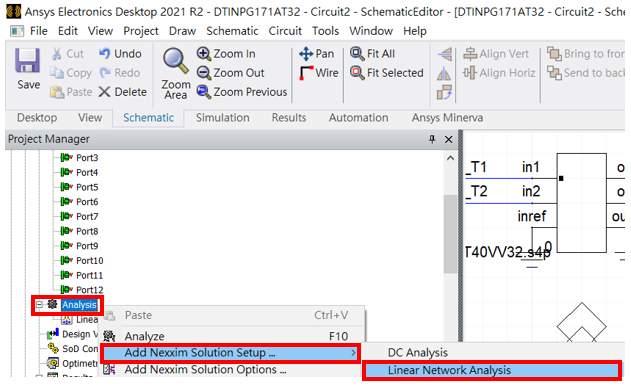Screen dimensions: 631x387
Task: Switch to the Automation ribbon tab
Action: pos(358,118)
